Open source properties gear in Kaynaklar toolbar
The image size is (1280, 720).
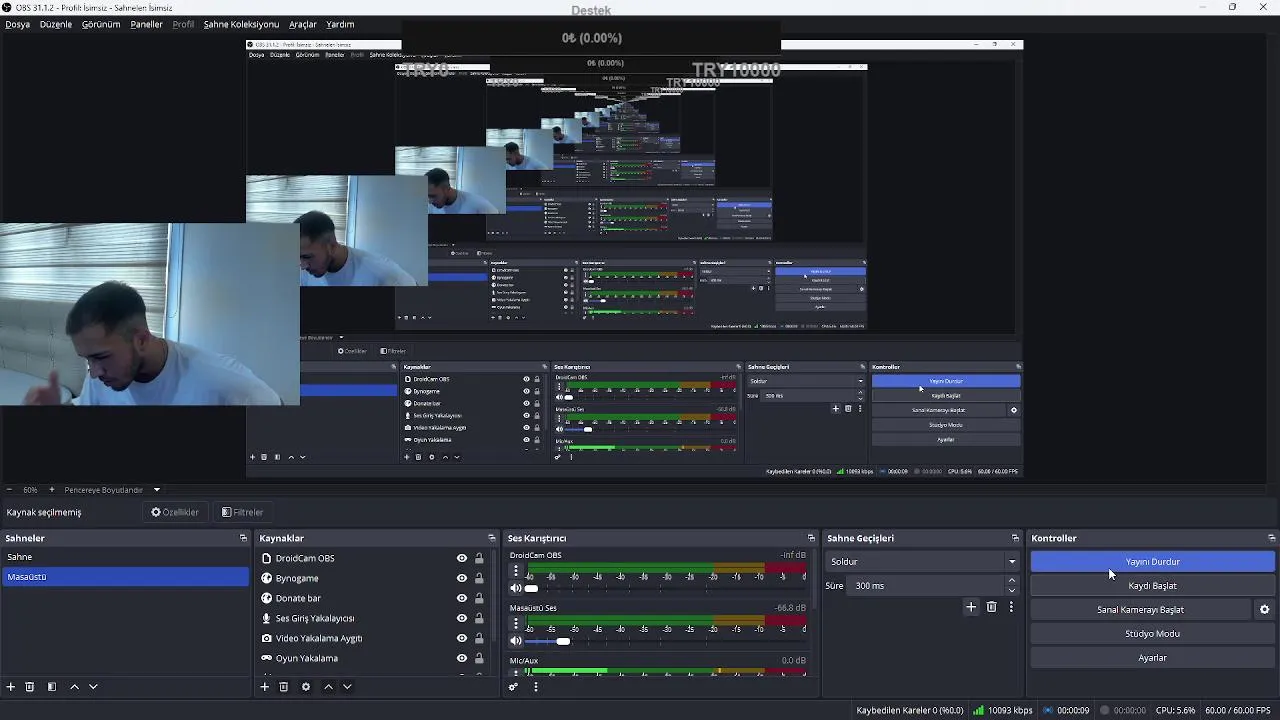coord(306,687)
